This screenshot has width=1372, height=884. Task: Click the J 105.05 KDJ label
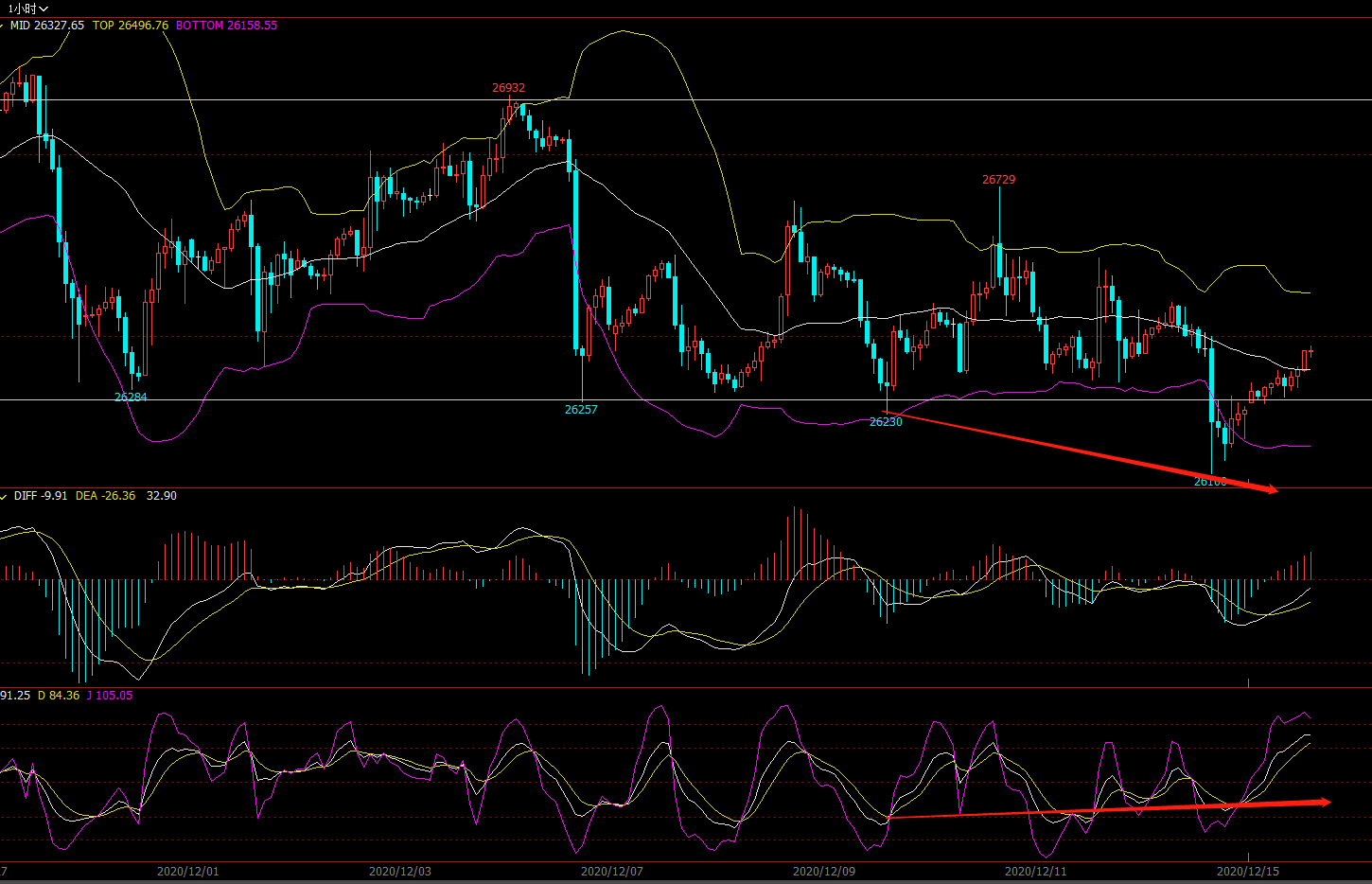(110, 696)
